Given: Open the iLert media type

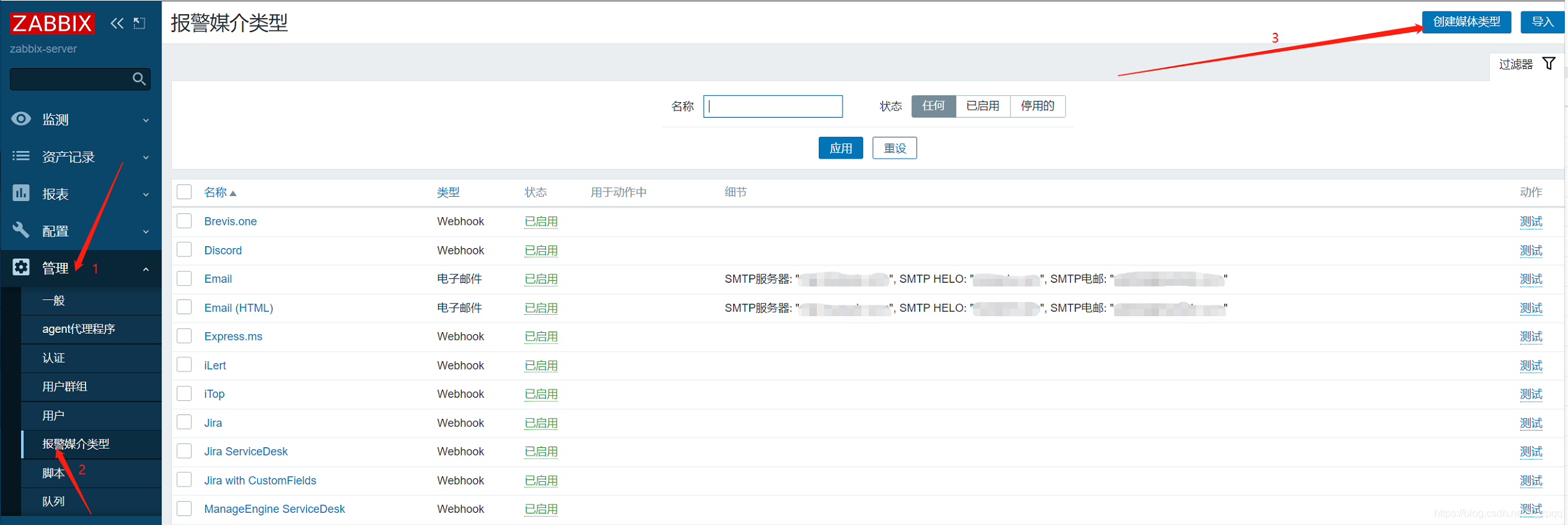Looking at the screenshot, I should [x=215, y=365].
